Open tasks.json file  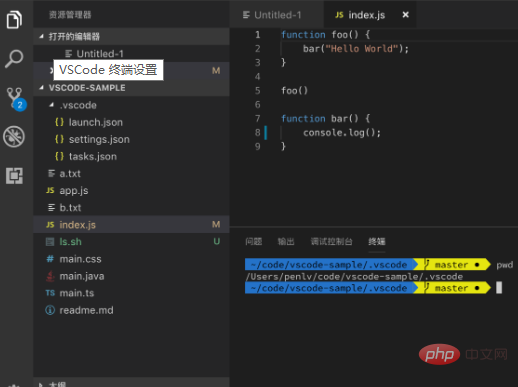coord(131,156)
